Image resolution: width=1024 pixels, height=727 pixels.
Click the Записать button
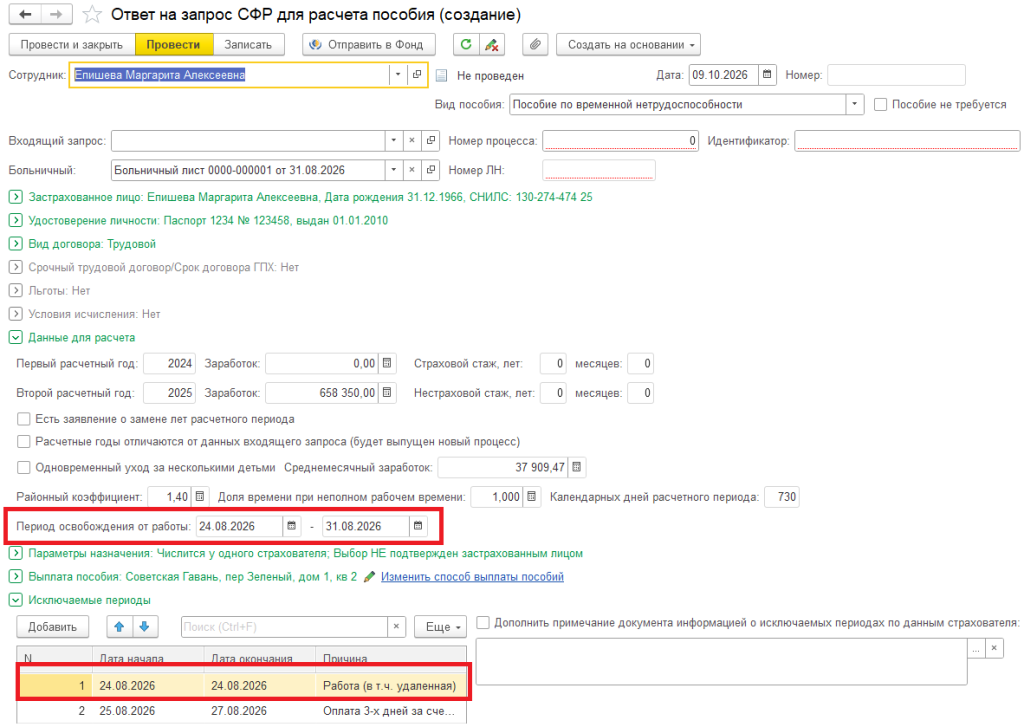tap(248, 44)
